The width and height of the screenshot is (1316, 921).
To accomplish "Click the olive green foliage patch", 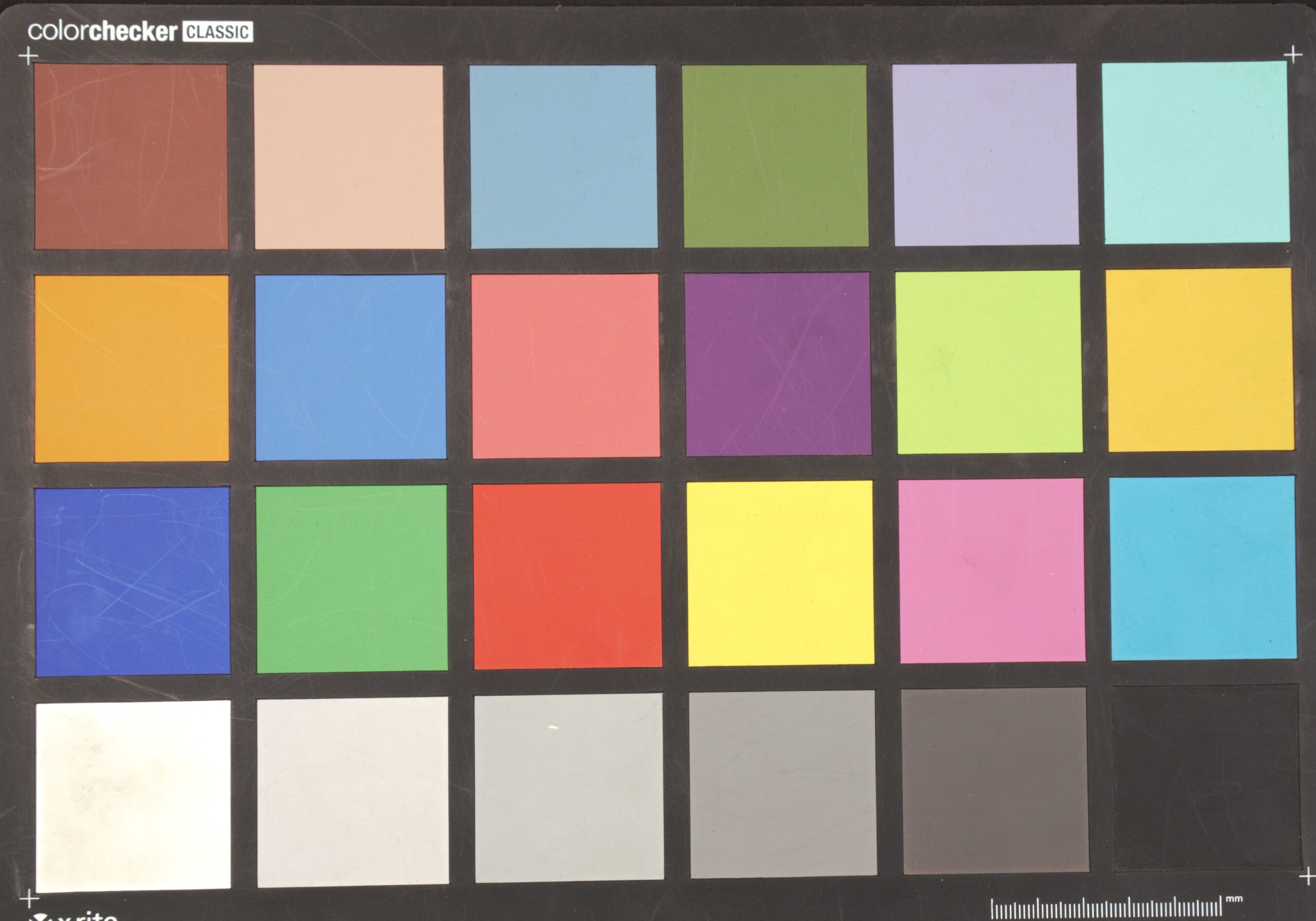I will [x=775, y=156].
